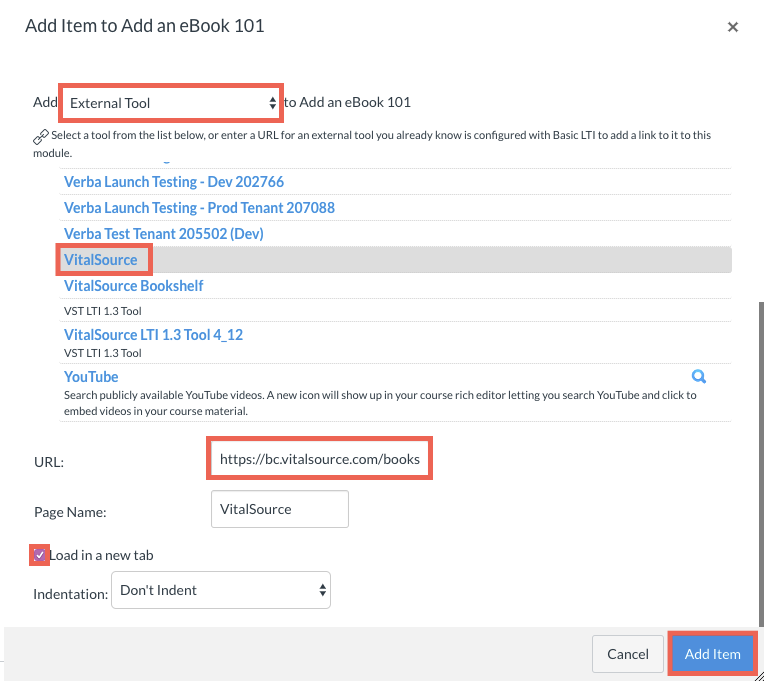
Task: Open the External Tool type dropdown
Action: coord(171,103)
